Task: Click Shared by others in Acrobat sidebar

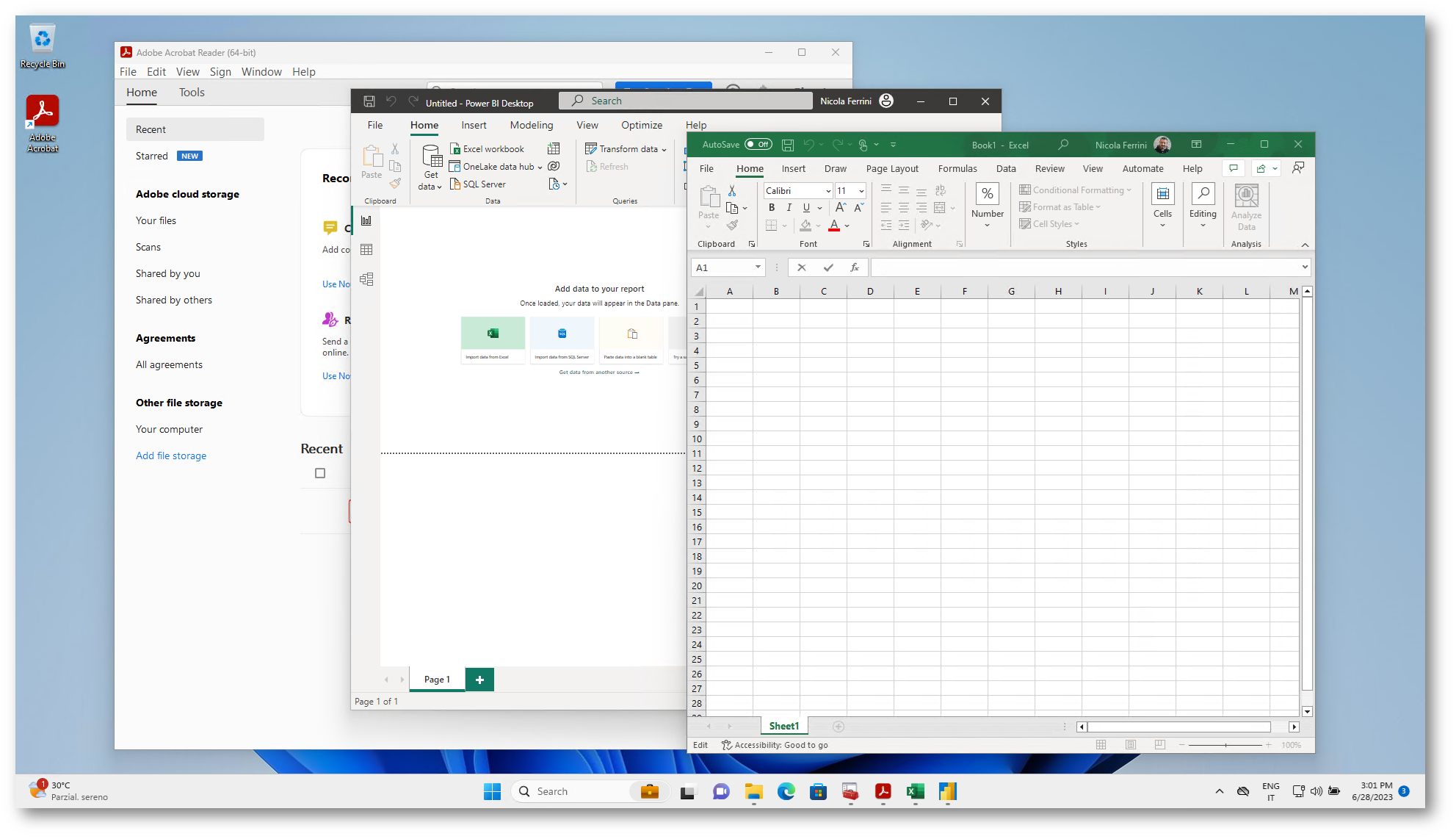Action: [x=174, y=300]
